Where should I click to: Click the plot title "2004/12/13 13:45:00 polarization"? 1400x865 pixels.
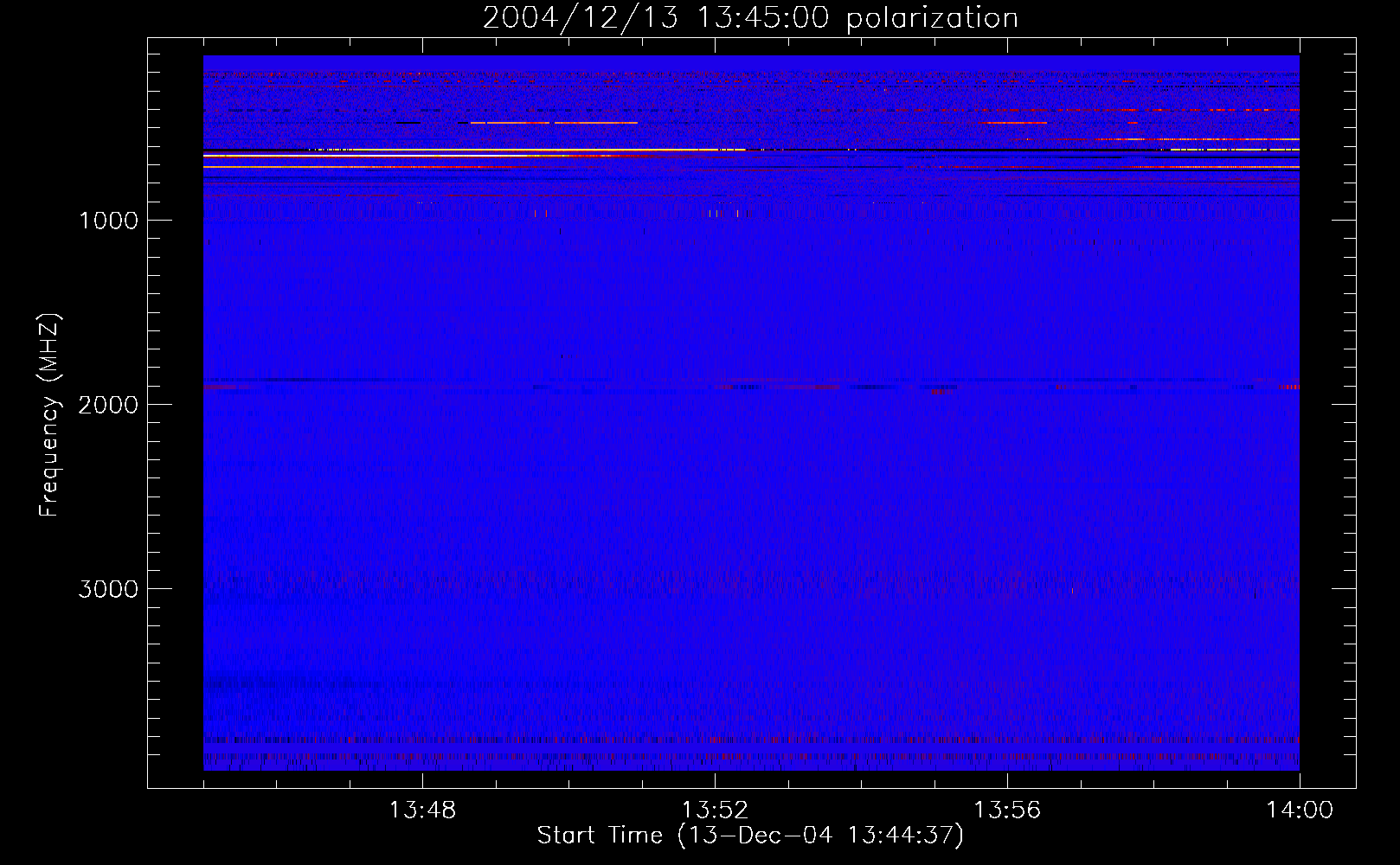[750, 18]
